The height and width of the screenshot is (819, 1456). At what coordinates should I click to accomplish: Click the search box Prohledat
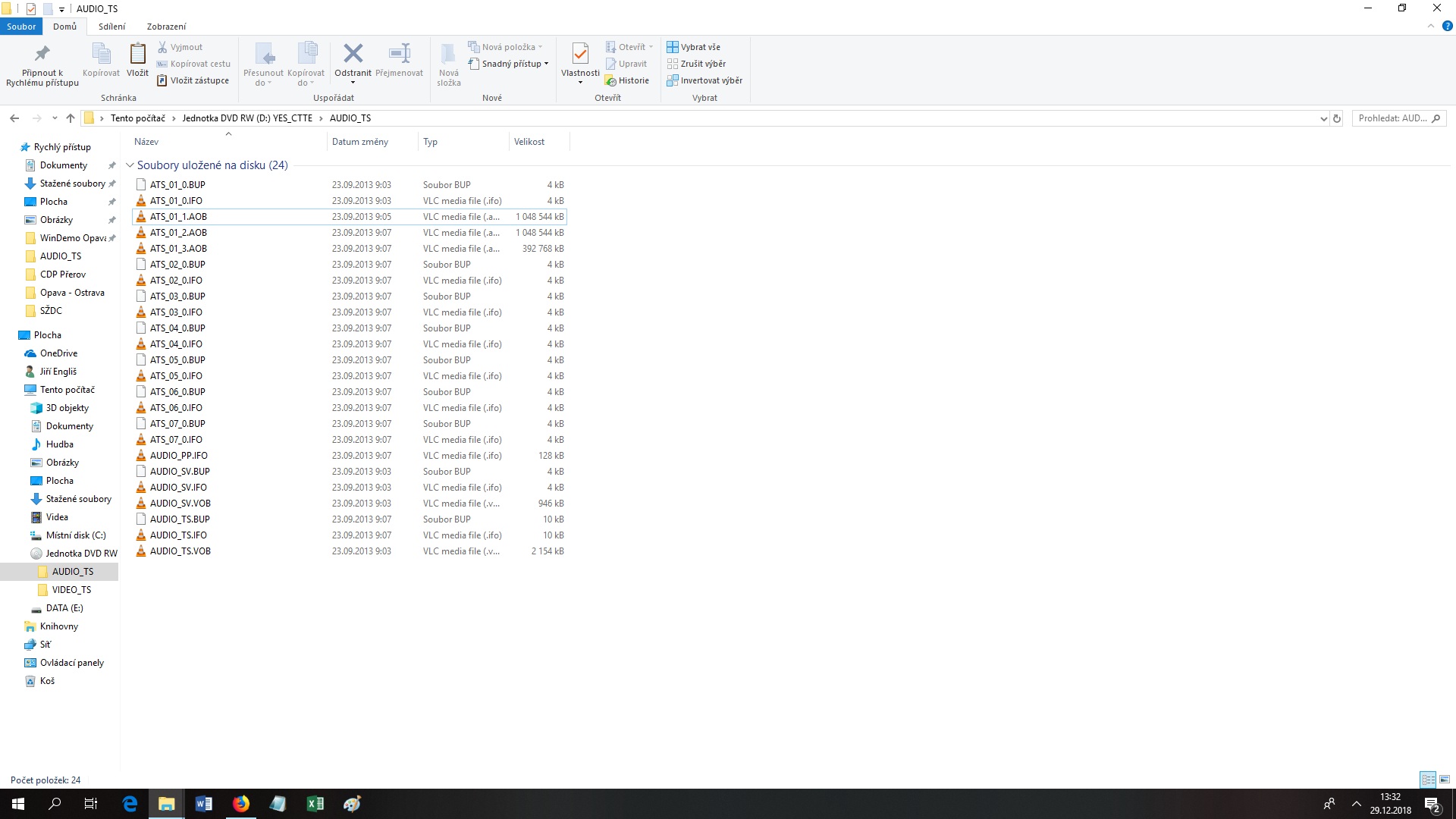[1399, 118]
